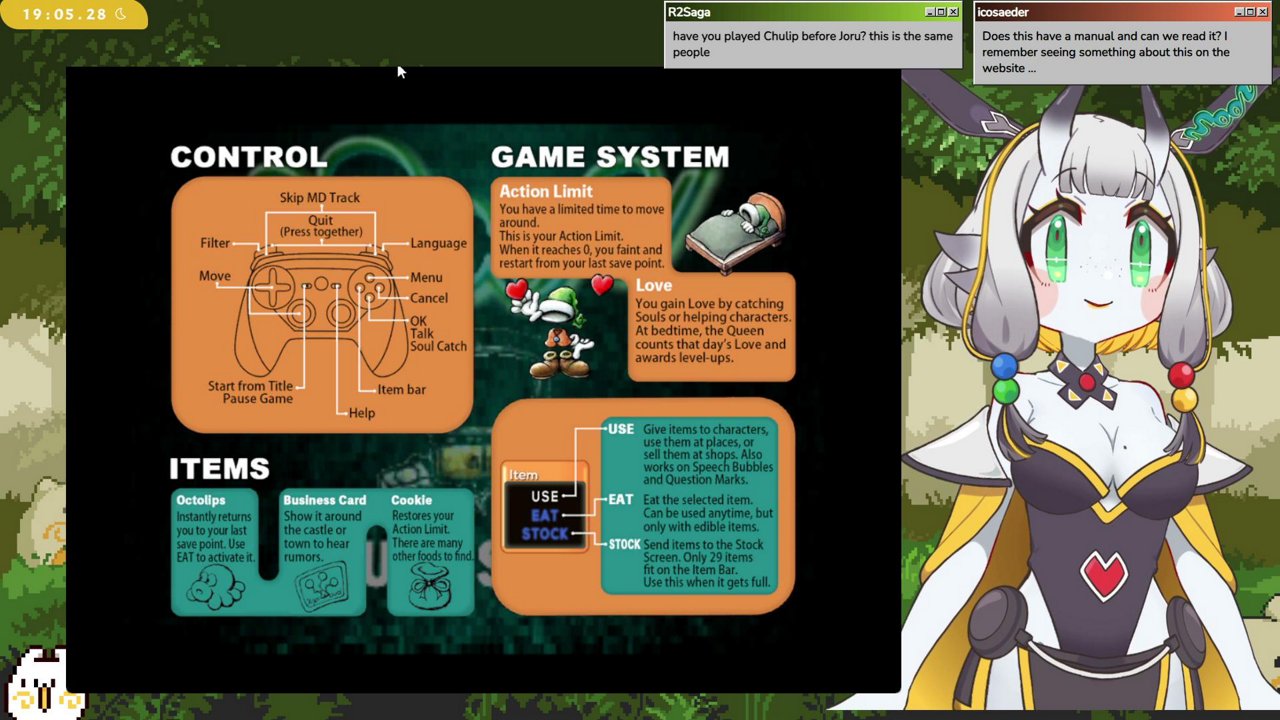Click the Soul Catch control label
Image resolution: width=1280 pixels, height=720 pixels.
[x=438, y=346]
